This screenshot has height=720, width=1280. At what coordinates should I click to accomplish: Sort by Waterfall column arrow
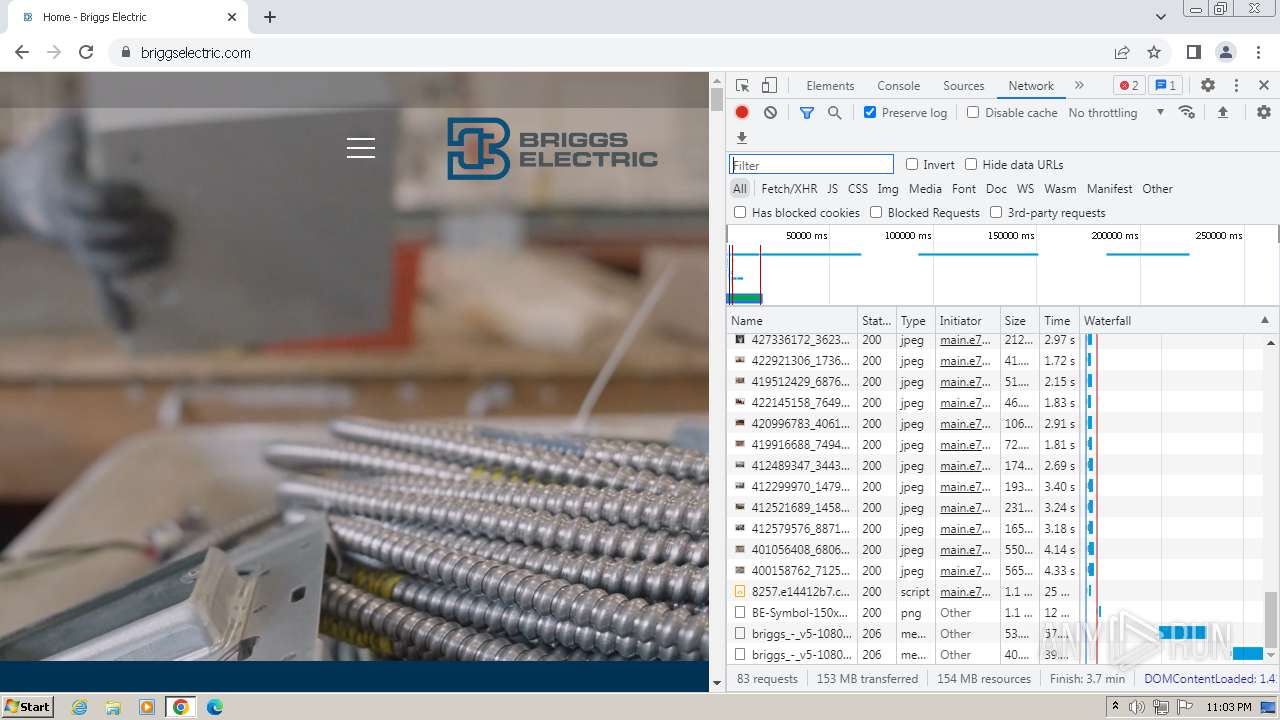click(1264, 321)
